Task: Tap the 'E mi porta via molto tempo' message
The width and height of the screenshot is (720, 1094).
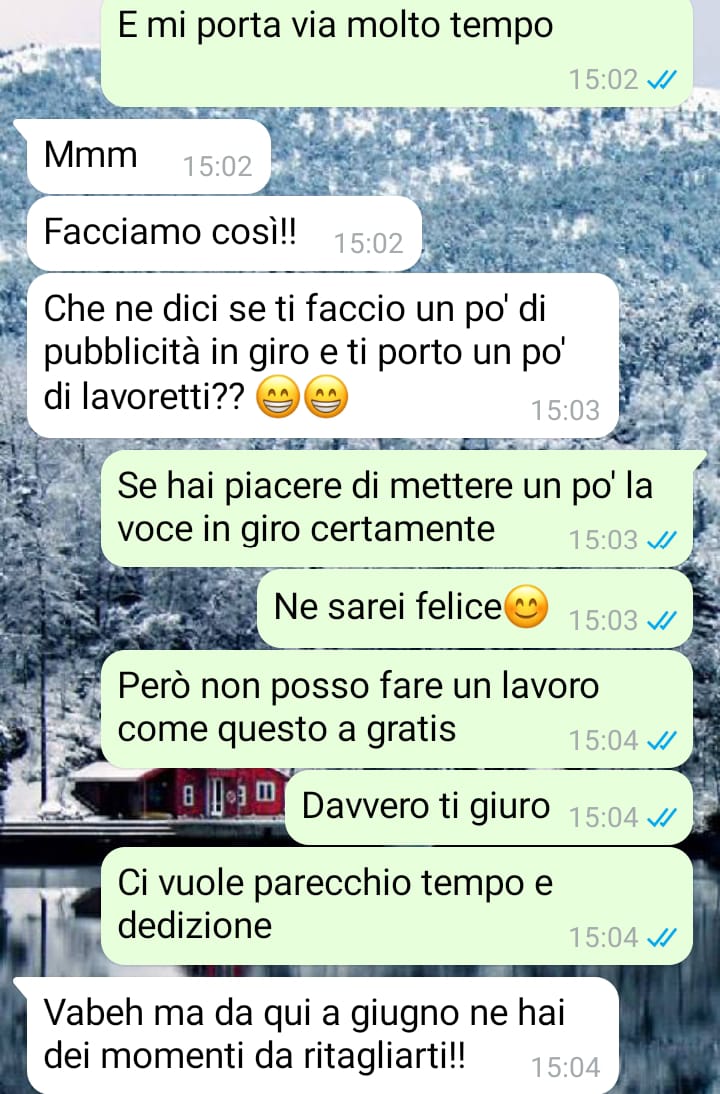Action: pyautogui.click(x=397, y=52)
